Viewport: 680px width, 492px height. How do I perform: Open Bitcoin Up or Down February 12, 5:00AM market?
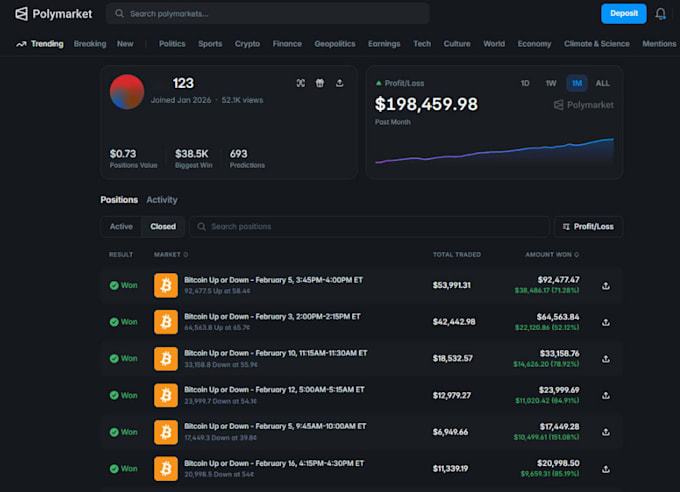(x=274, y=390)
